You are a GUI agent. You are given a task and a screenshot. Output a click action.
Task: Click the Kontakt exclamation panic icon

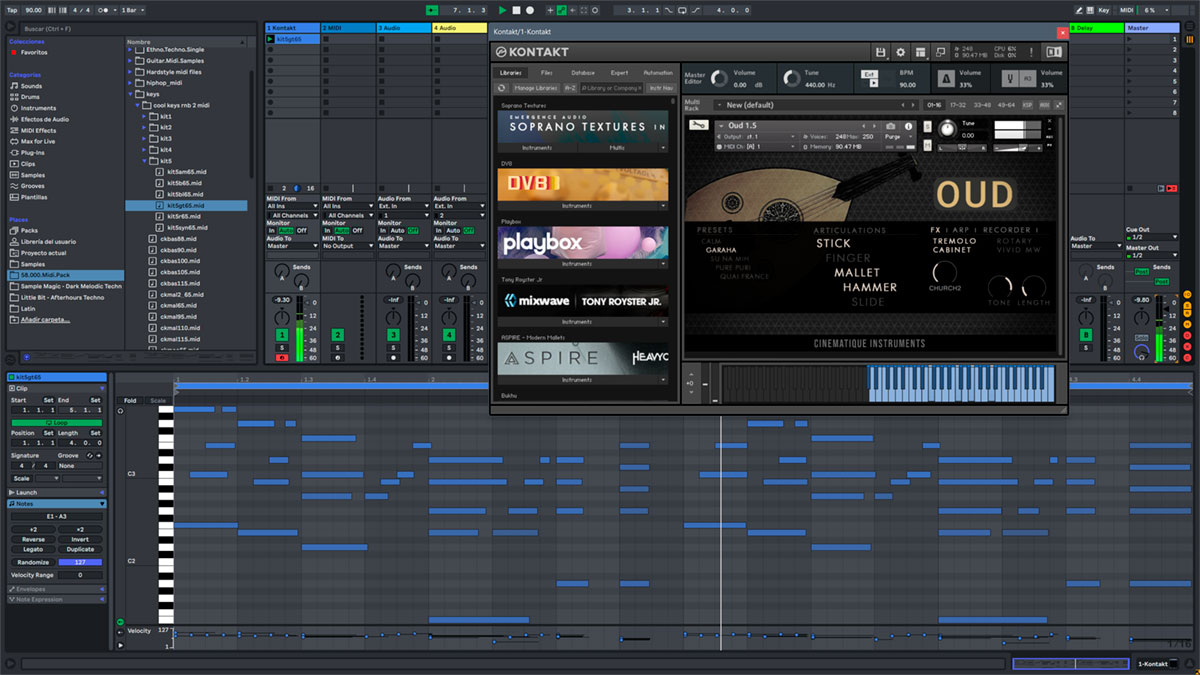point(1030,52)
